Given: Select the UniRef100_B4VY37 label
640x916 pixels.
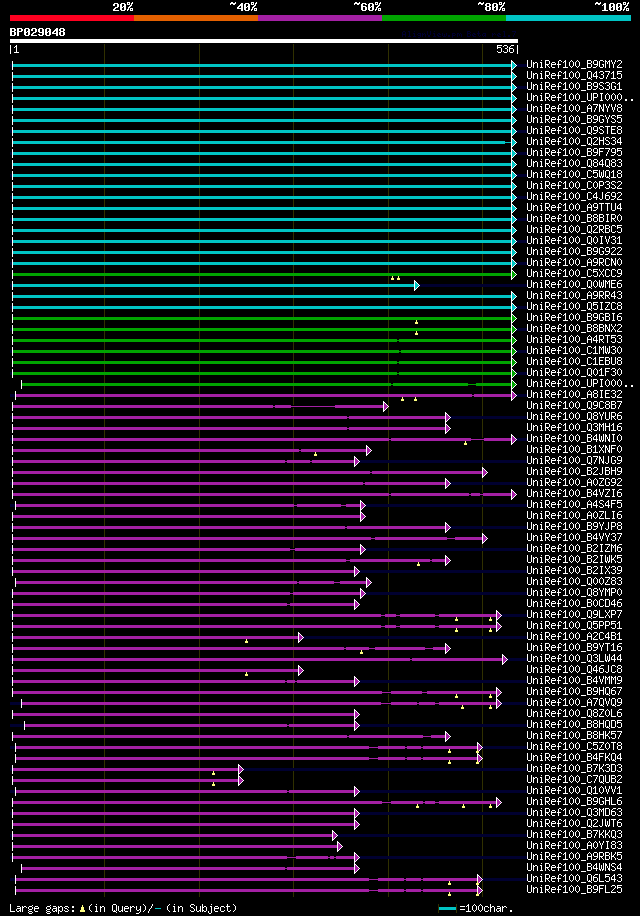Looking at the screenshot, I should [x=574, y=537].
